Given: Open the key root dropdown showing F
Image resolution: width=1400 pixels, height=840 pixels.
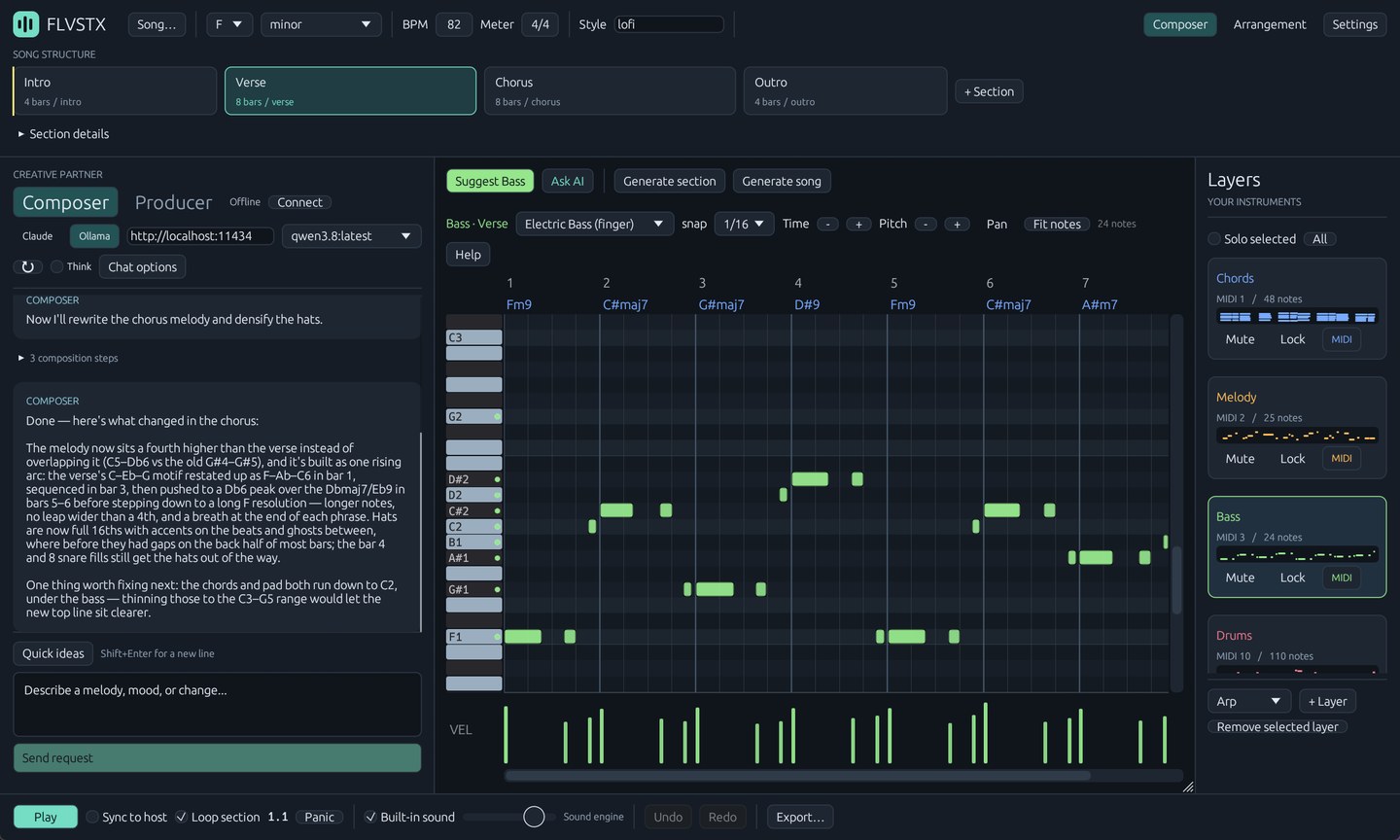Looking at the screenshot, I should pos(229,24).
